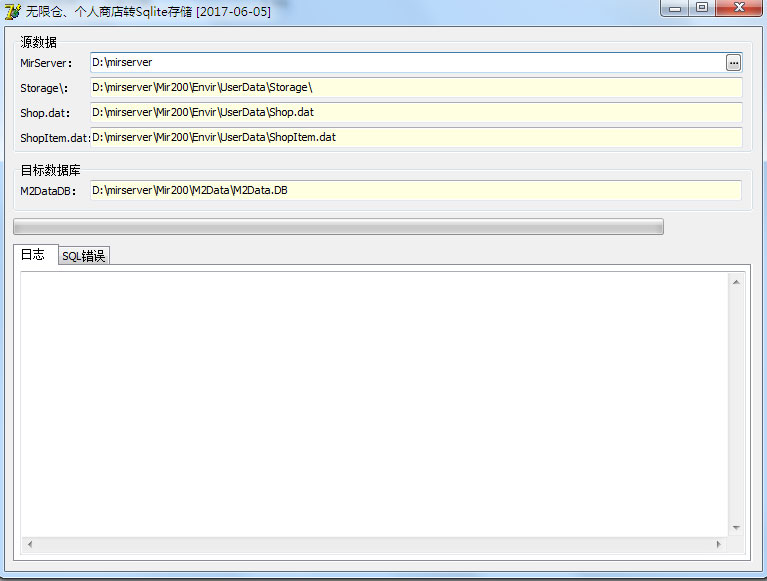This screenshot has width=767, height=581.
Task: Click the window title bar text
Action: (148, 12)
